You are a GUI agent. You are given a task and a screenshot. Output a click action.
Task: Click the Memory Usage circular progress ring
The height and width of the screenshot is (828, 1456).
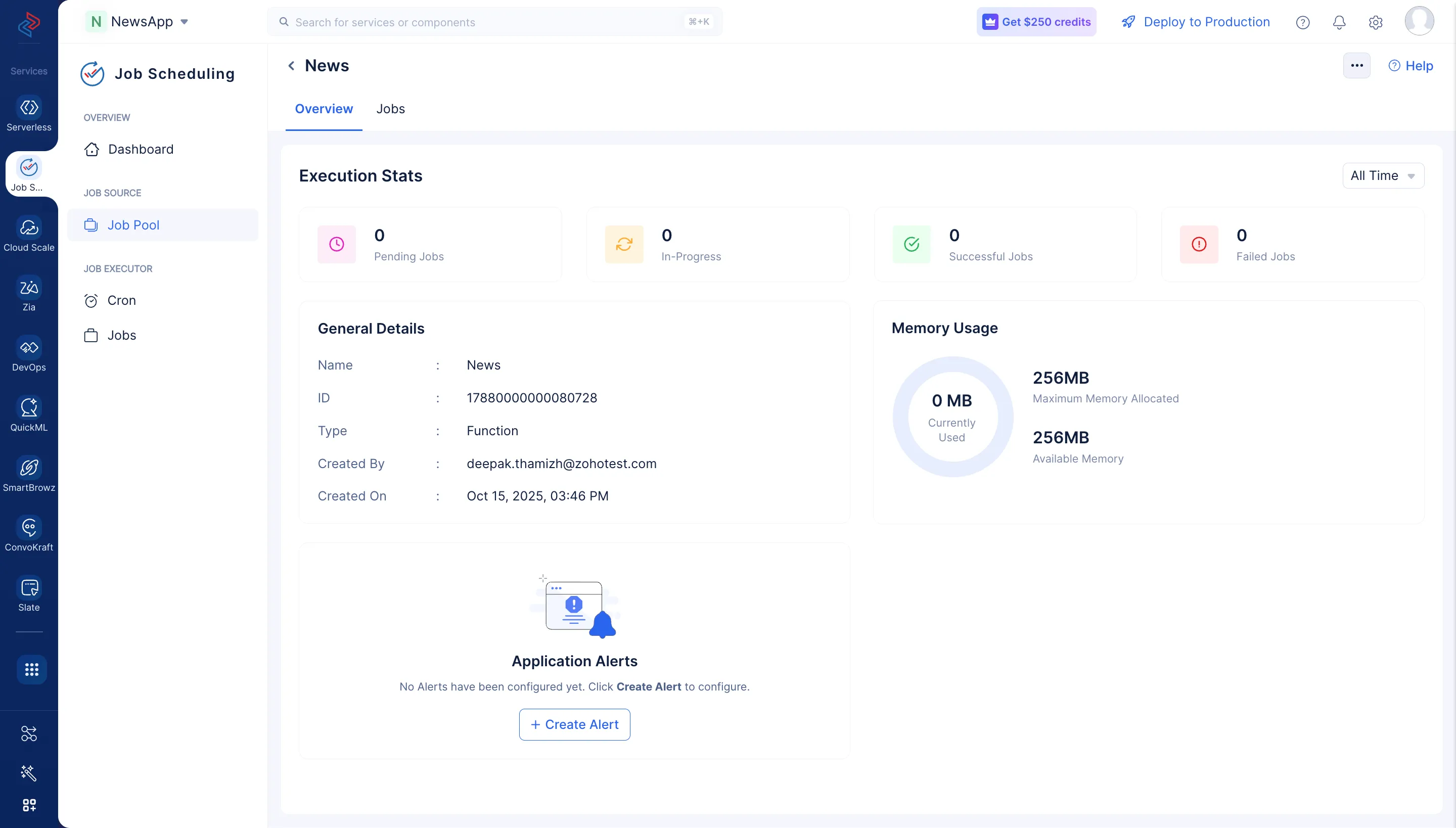951,417
